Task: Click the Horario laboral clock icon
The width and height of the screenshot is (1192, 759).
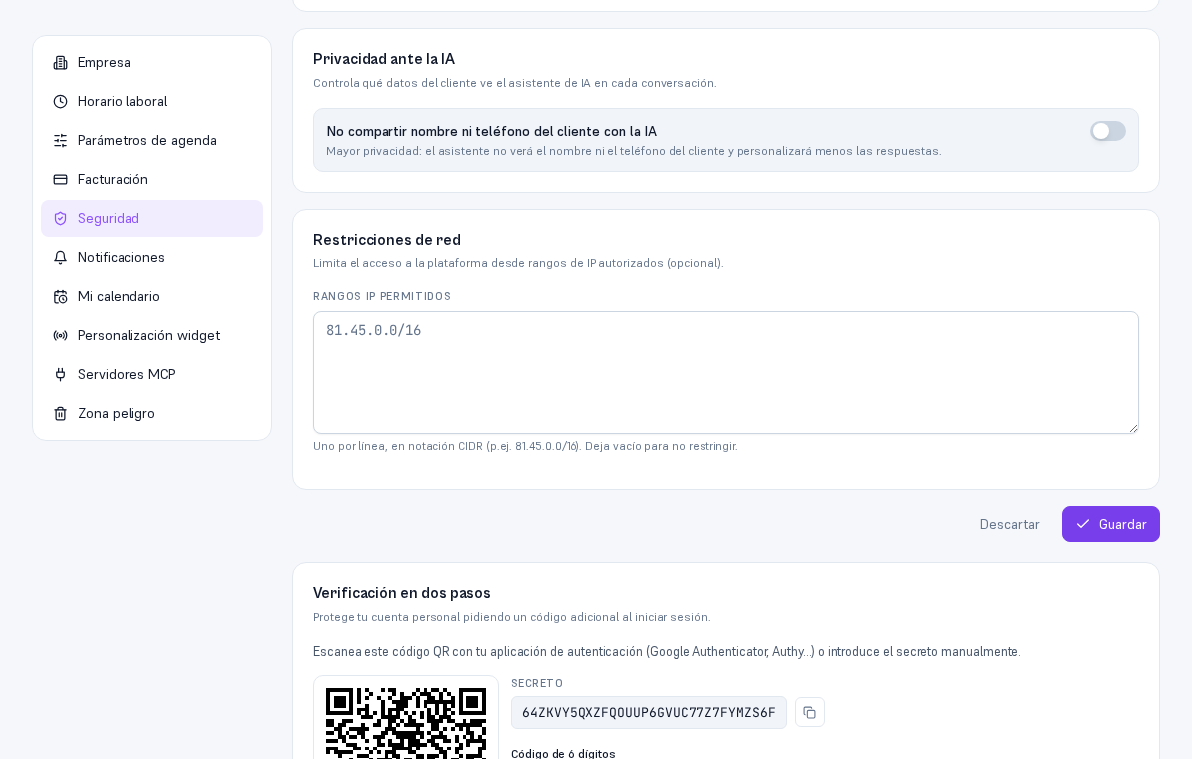Action: 60,101
